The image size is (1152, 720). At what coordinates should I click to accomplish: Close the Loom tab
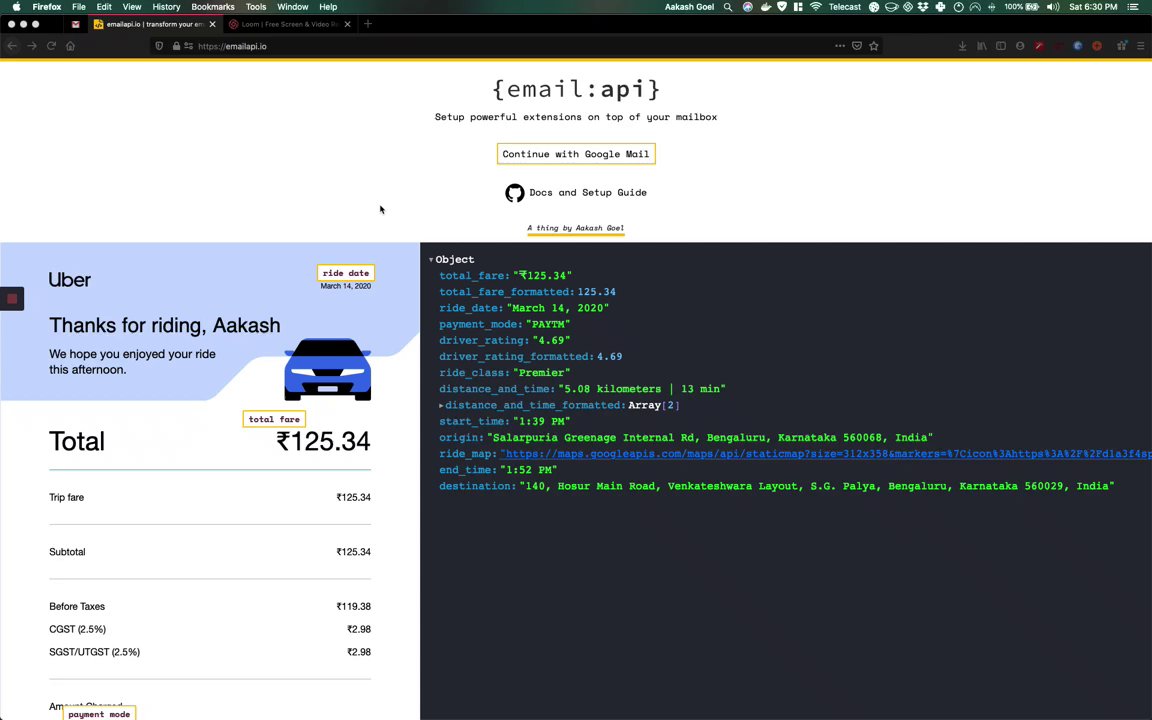tap(348, 24)
